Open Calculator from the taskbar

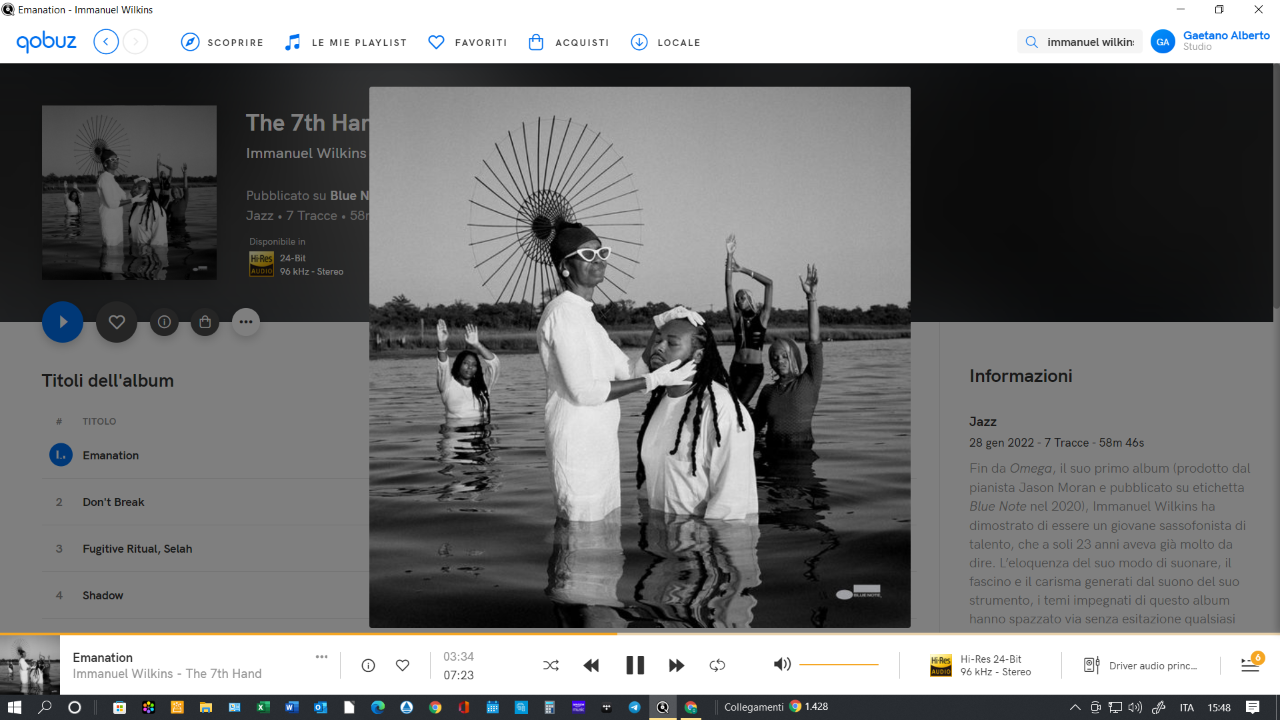tap(549, 707)
